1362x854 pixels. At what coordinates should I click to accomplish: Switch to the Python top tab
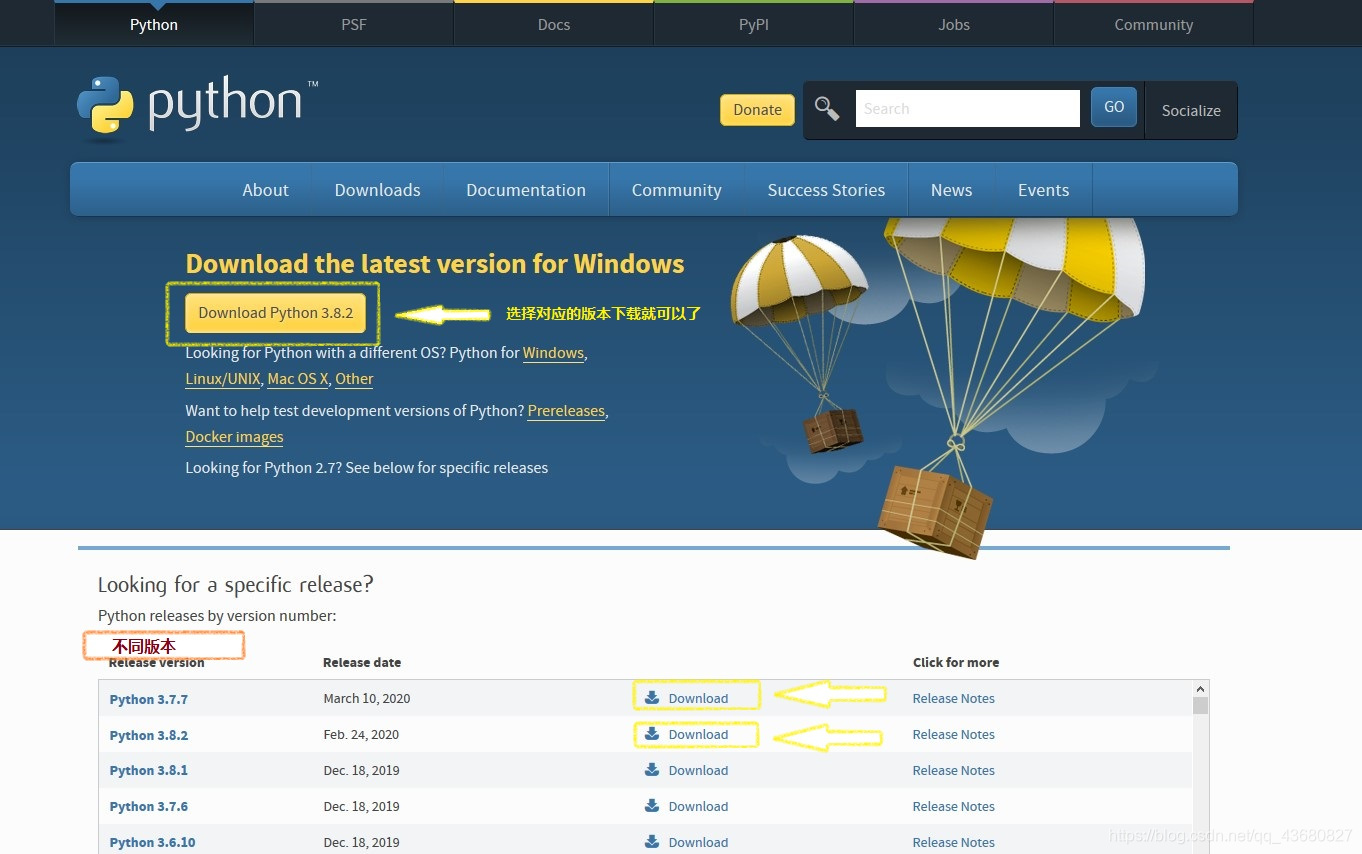(x=154, y=24)
